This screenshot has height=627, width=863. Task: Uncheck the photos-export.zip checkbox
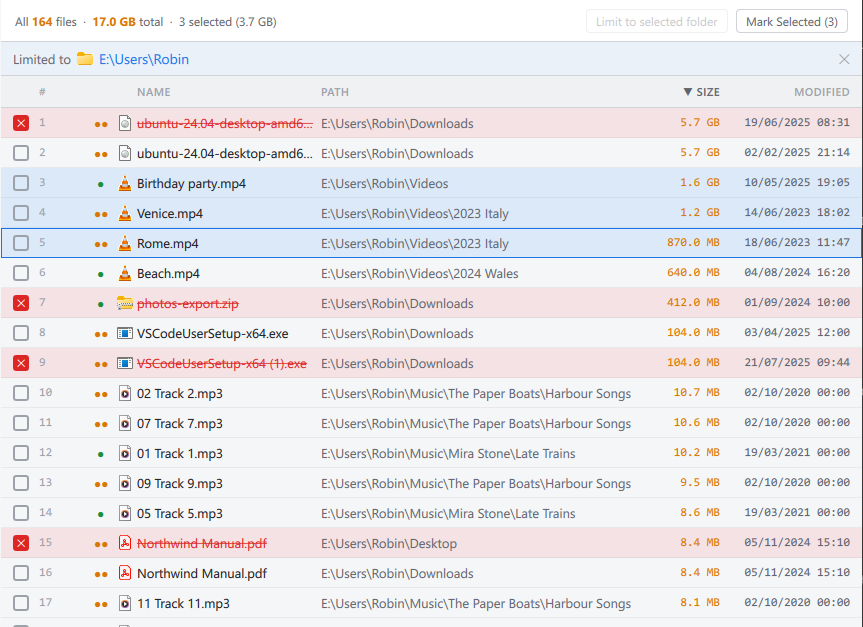coord(21,303)
